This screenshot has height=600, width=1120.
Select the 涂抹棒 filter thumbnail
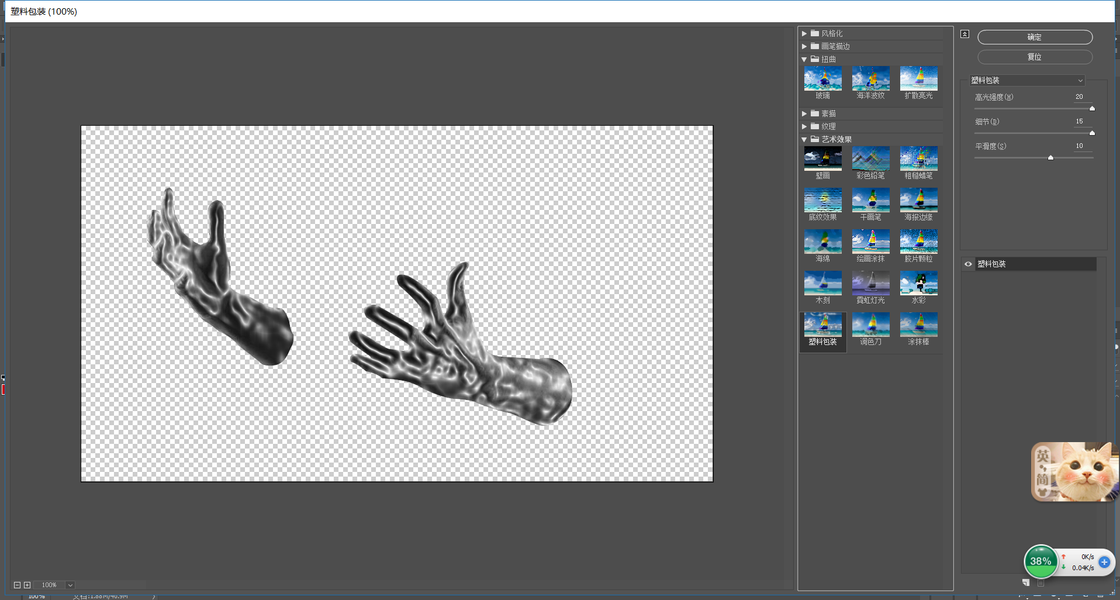coord(919,324)
